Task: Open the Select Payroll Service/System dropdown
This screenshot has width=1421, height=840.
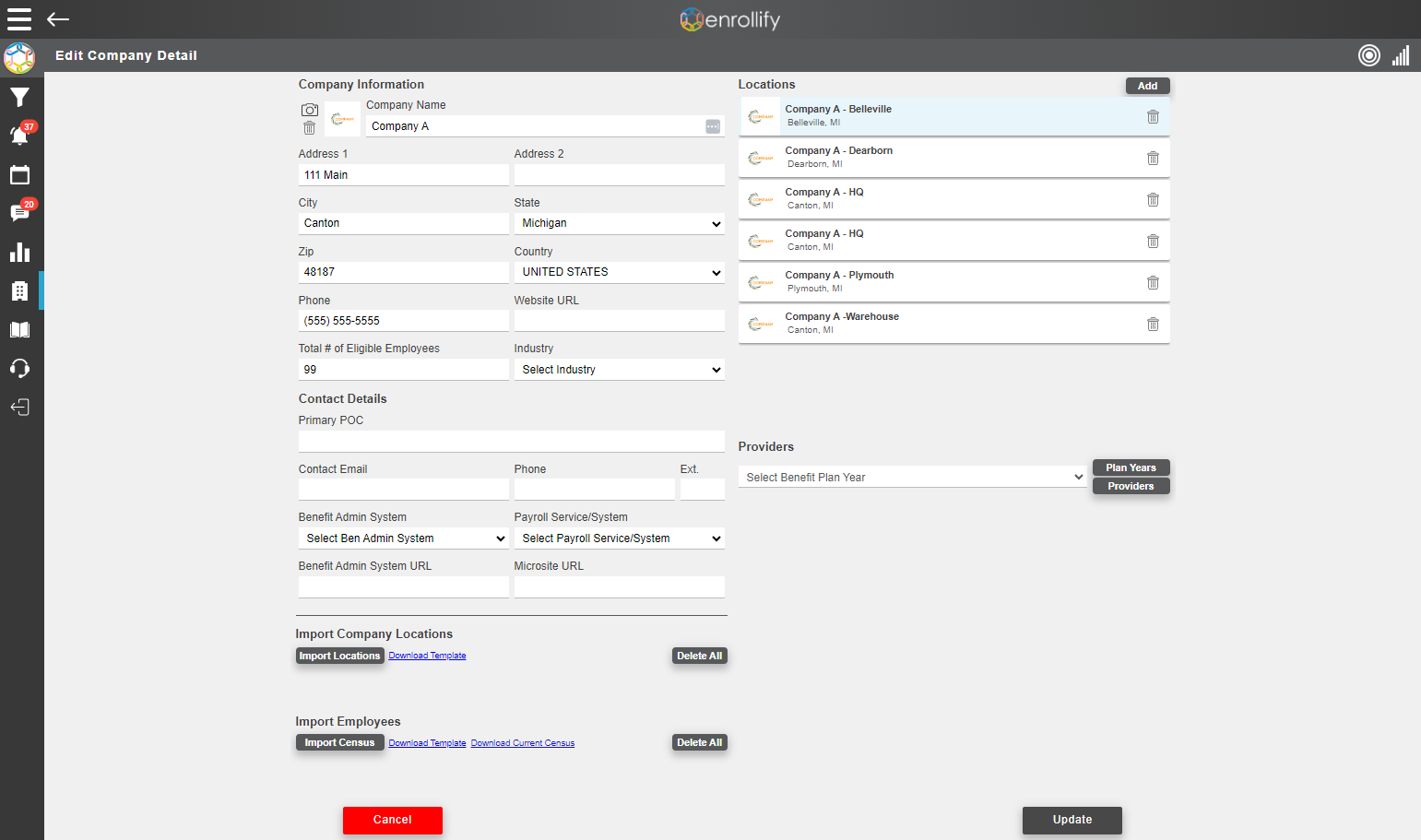Action: (620, 538)
